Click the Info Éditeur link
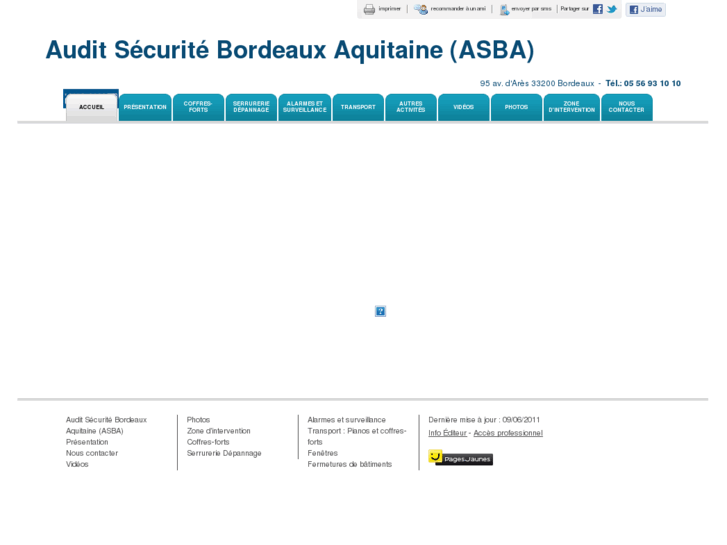Viewport: 727px width, 545px height. click(x=447, y=433)
